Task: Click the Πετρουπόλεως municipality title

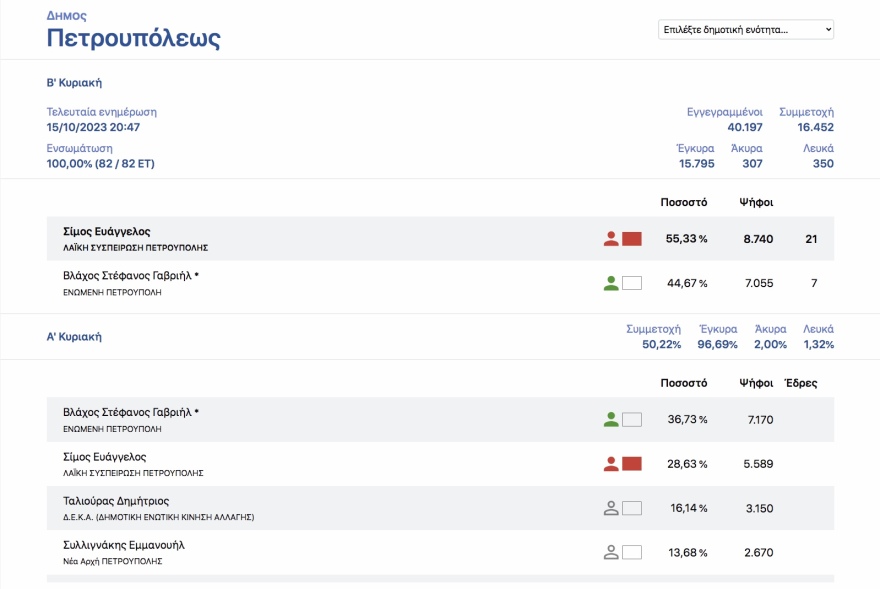Action: pos(133,39)
